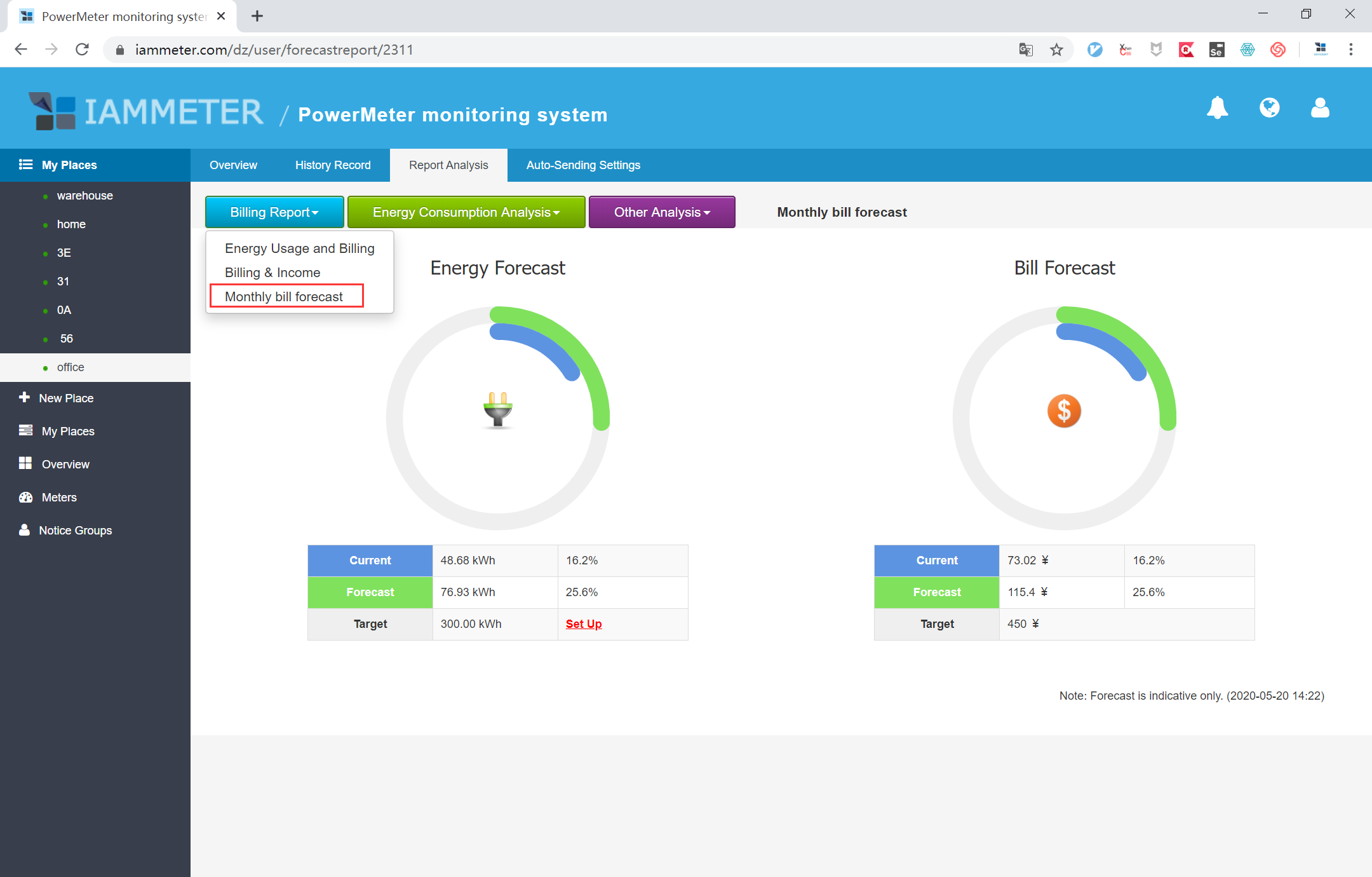Open Notice Groups in sidebar
1372x877 pixels.
click(x=75, y=531)
